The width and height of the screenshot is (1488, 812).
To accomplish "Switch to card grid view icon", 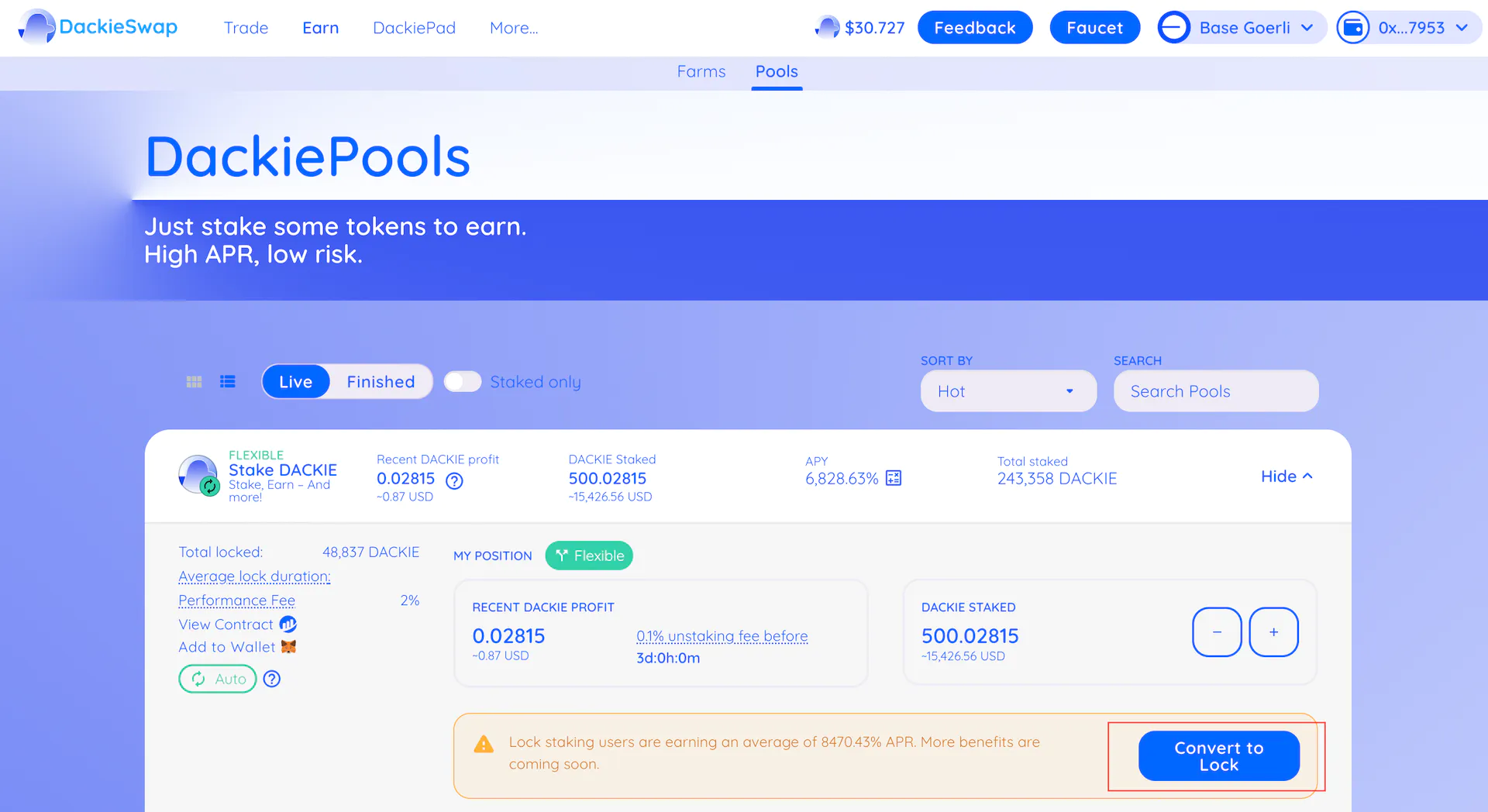I will pos(194,382).
